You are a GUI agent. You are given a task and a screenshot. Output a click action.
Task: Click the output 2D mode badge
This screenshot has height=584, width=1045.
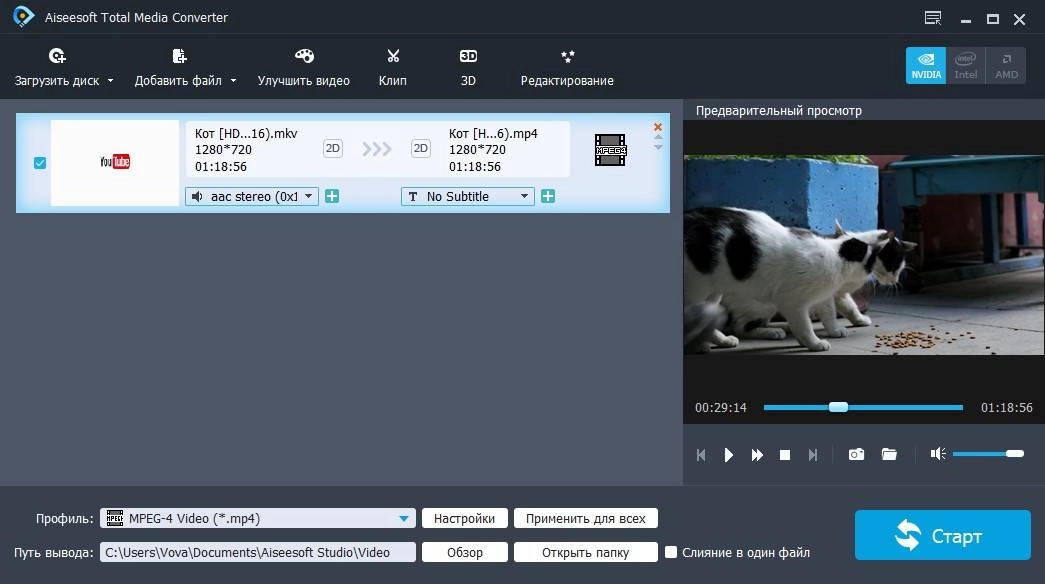click(421, 148)
